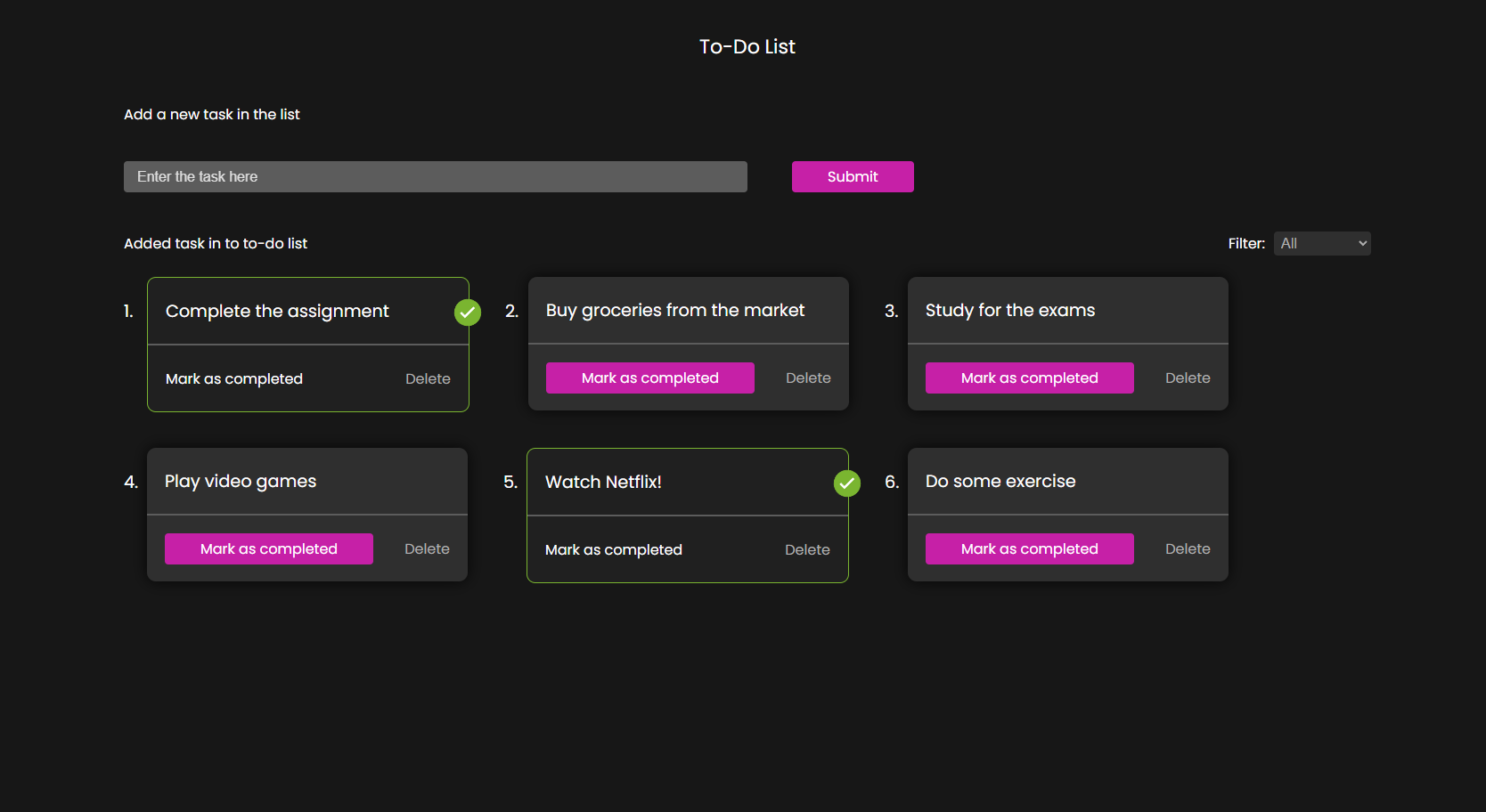
Task: Click the Submit button
Action: [x=853, y=176]
